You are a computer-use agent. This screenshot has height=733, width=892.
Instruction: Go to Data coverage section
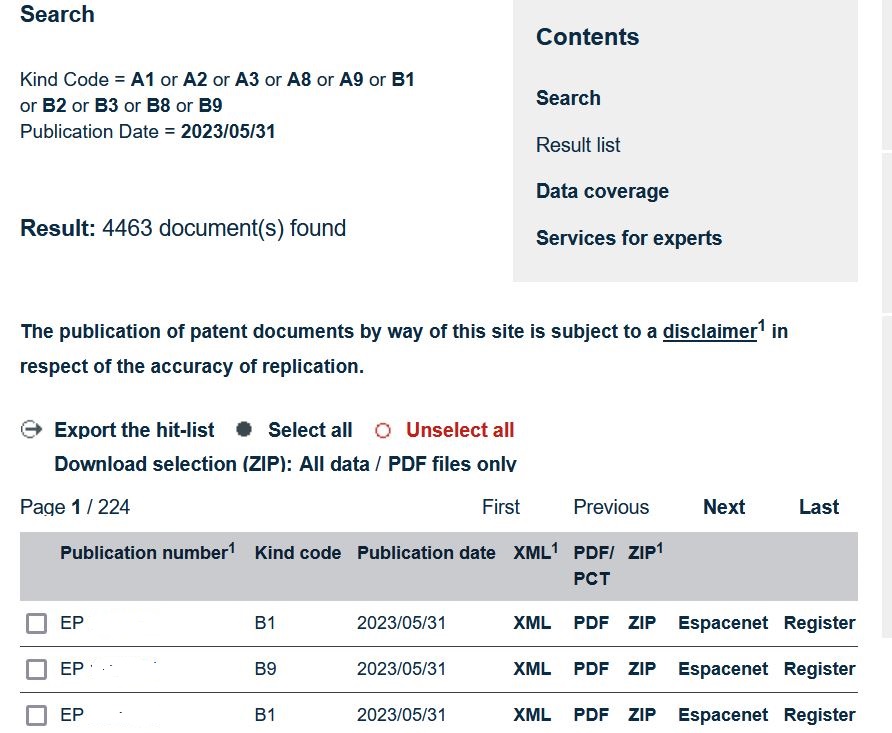(602, 191)
